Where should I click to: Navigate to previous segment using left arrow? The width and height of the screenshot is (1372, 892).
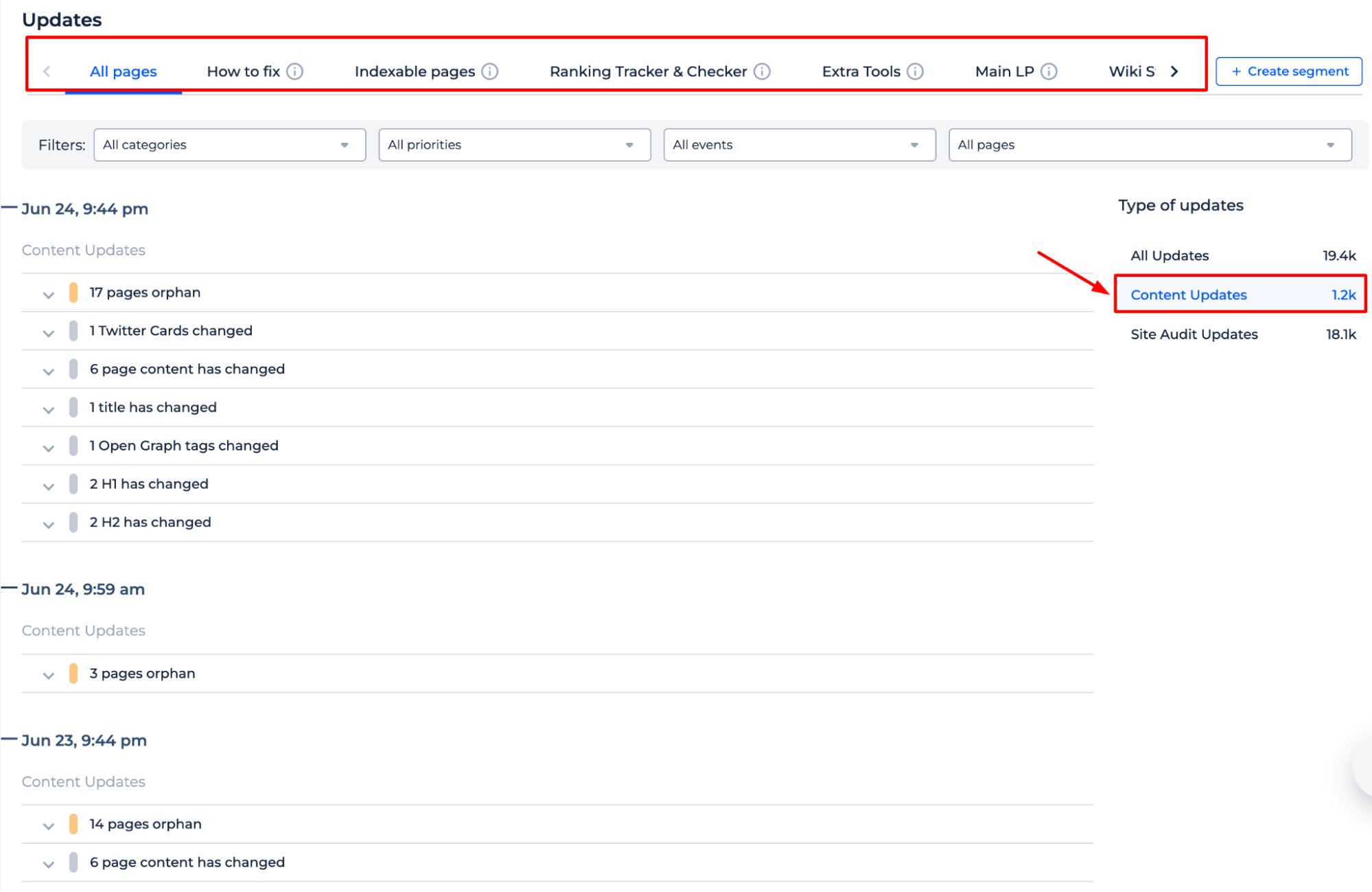coord(47,72)
